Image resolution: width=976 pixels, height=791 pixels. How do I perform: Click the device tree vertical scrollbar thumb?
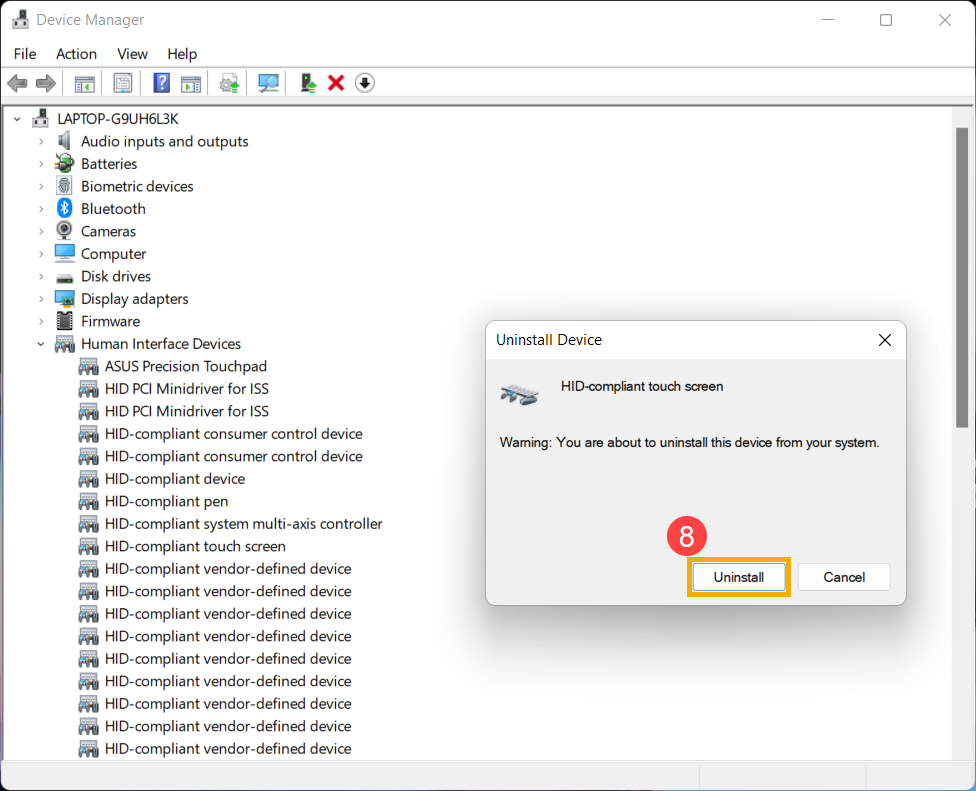coord(962,277)
